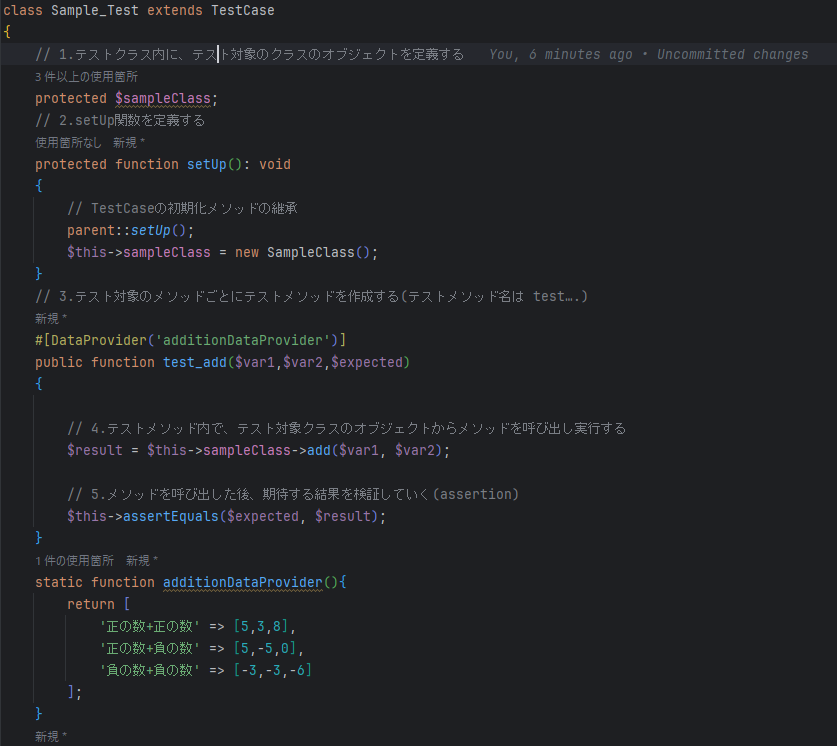Click the "新規 *" hint above the DataProvider attribute
837x746 pixels.
click(x=51, y=318)
